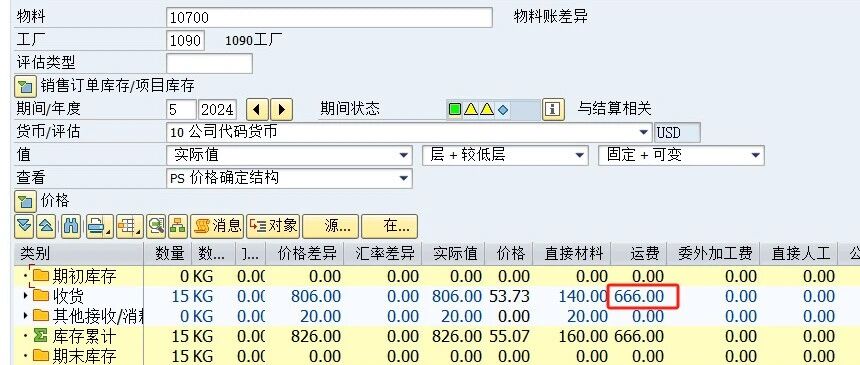
Task: Click the 数量 column header
Action: pos(168,254)
